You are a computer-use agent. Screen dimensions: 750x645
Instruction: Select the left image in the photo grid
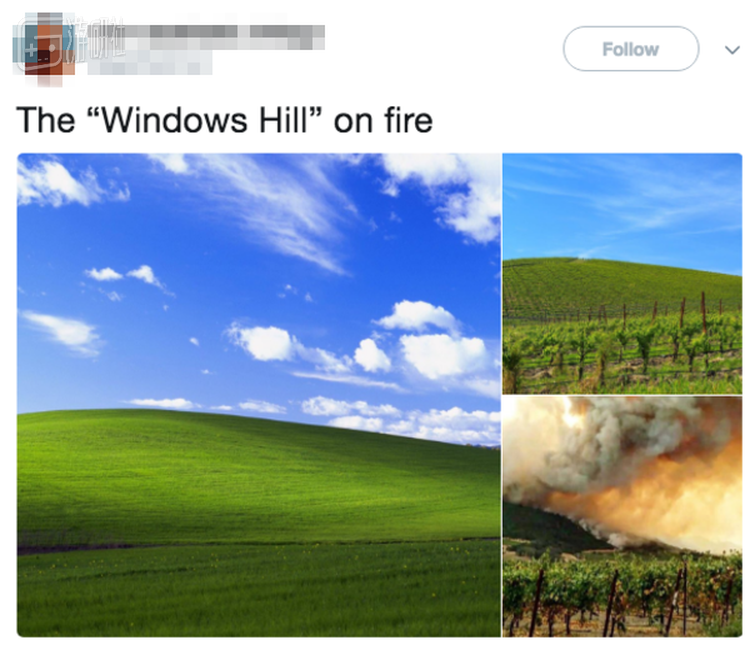(259, 395)
